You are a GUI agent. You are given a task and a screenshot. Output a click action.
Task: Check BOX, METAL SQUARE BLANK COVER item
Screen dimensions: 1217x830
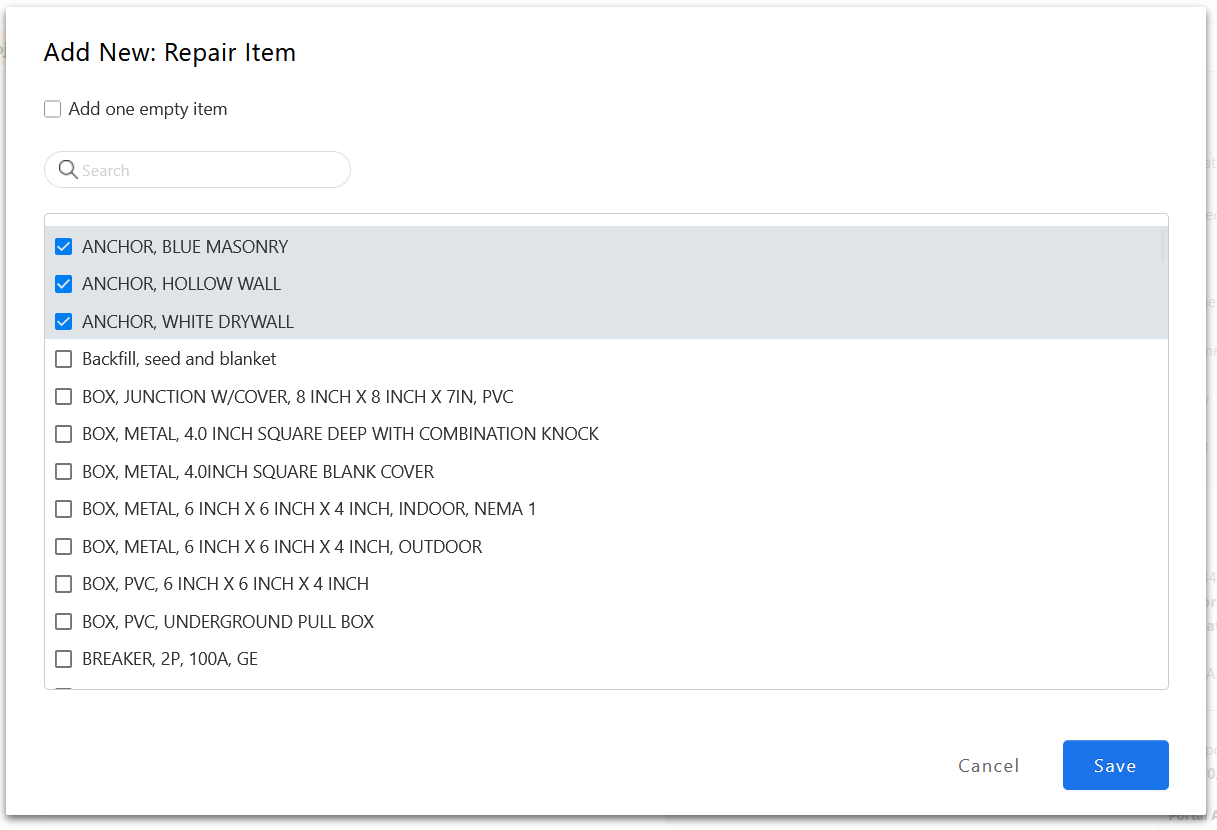click(64, 472)
